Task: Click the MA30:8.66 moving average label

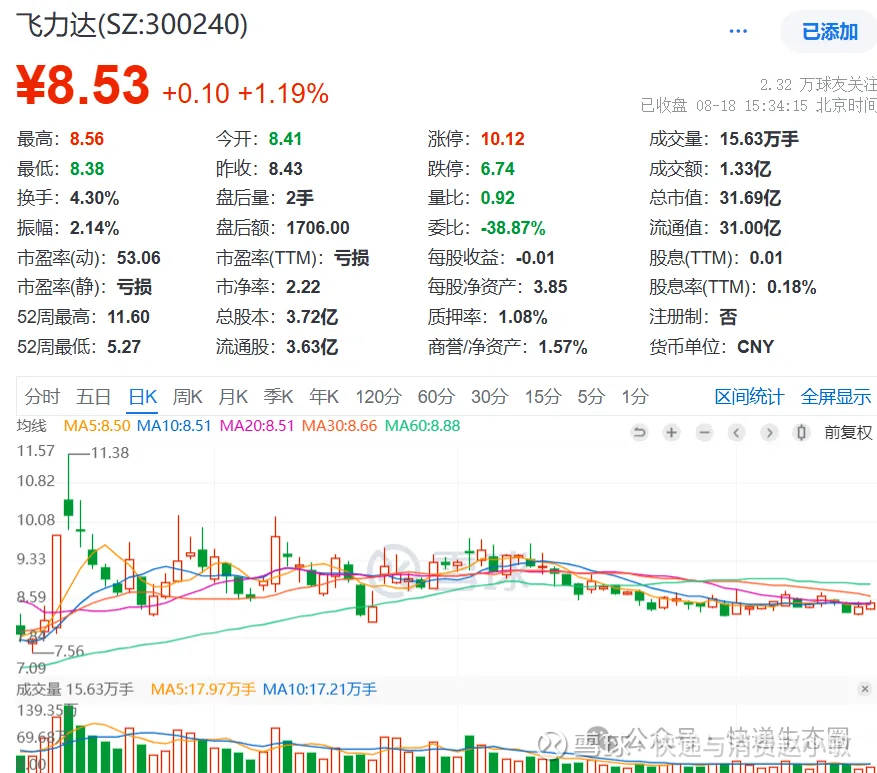Action: point(340,426)
